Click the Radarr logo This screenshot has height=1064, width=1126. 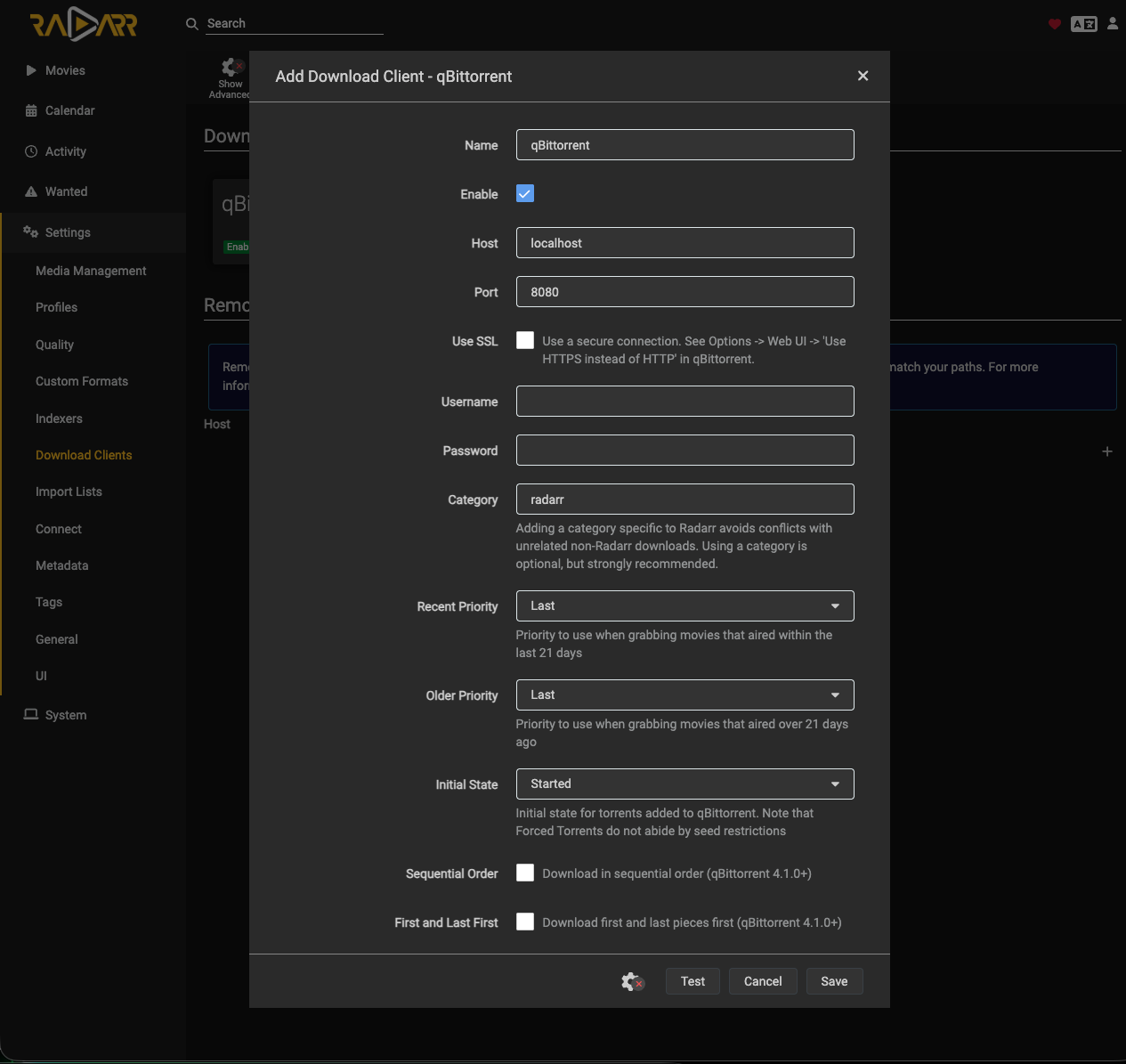[x=84, y=24]
